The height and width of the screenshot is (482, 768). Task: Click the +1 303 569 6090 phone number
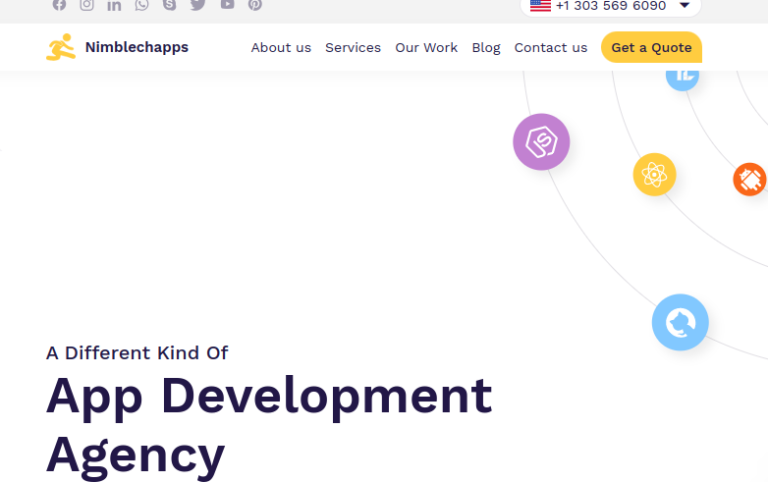point(611,6)
